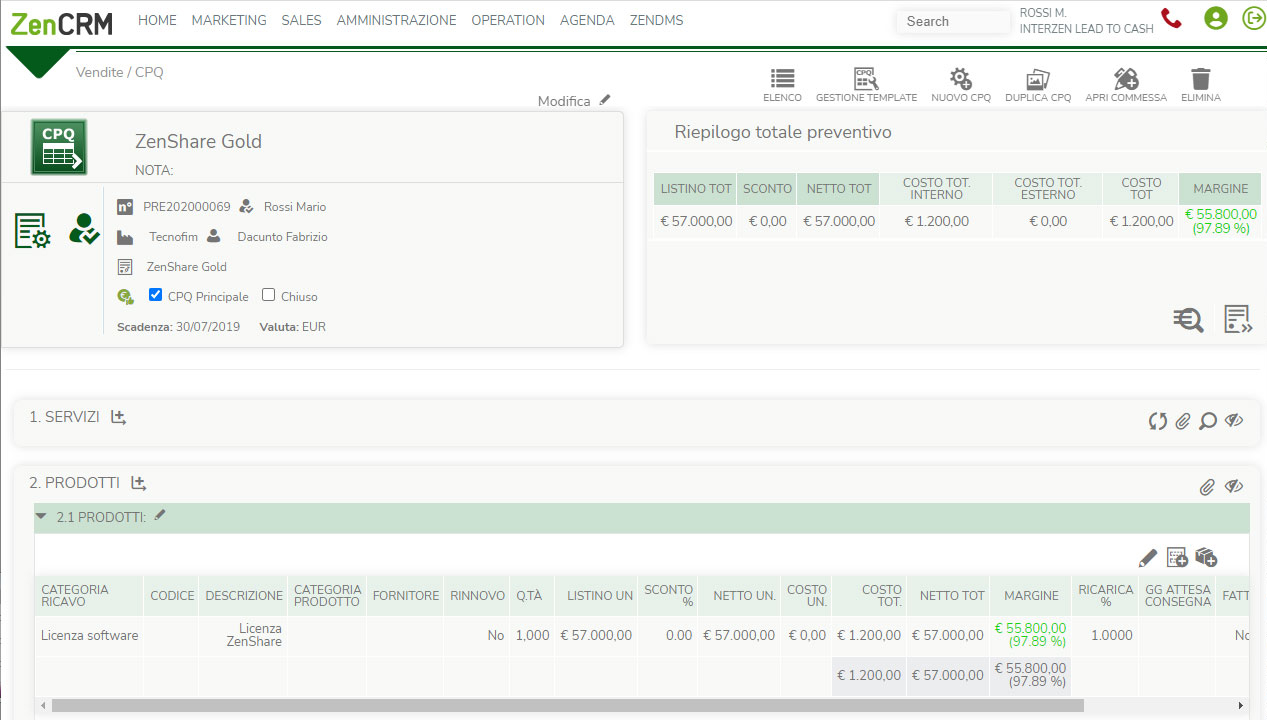This screenshot has width=1267, height=720.
Task: Click the paperclip attachment in PRODOTTI row
Action: (x=1208, y=487)
